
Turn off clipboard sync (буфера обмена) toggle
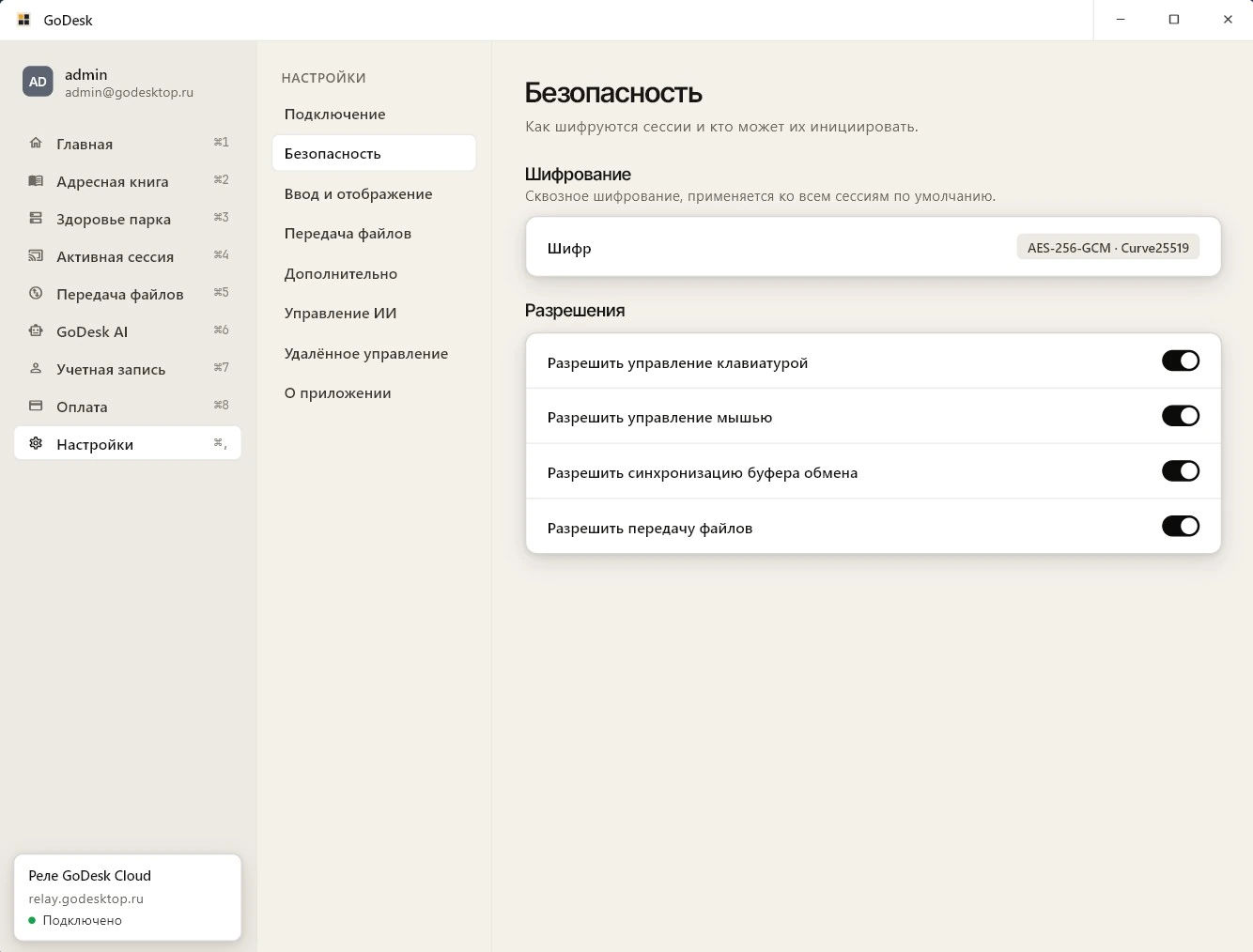1181,471
